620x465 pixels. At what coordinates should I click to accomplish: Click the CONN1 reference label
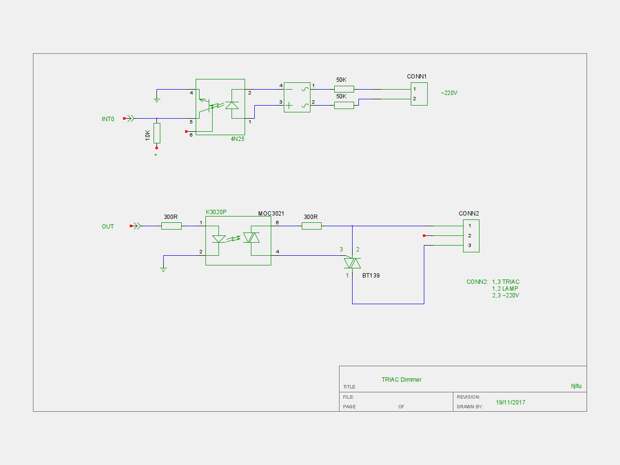click(417, 76)
